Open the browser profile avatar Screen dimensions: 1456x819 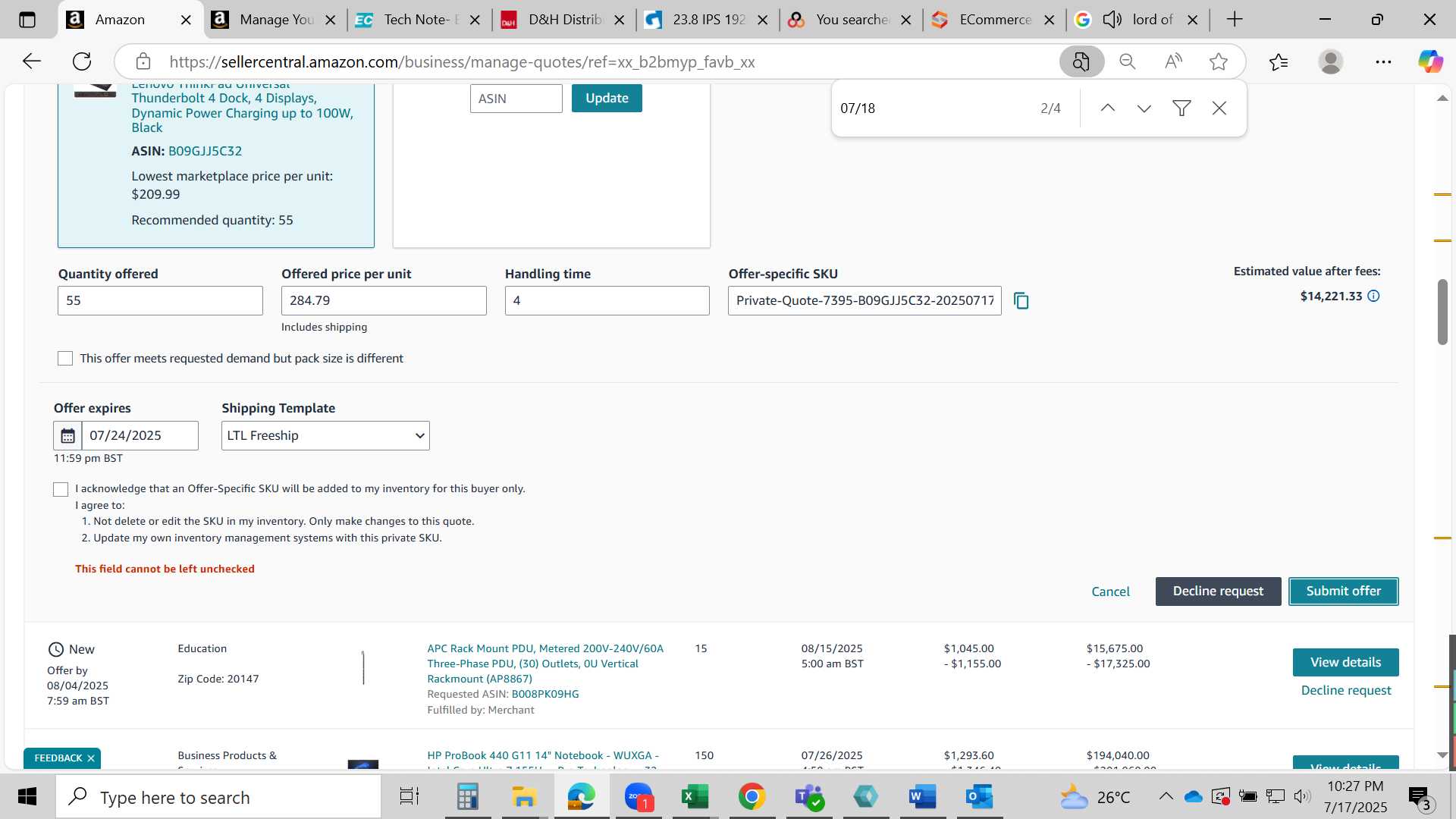pos(1331,61)
